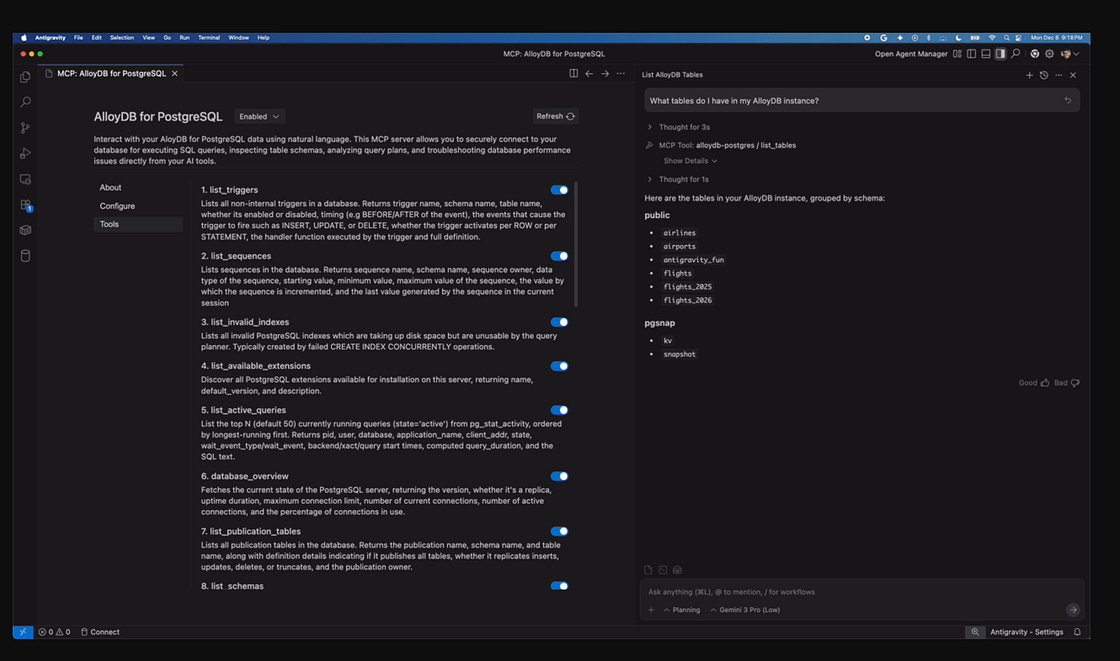1120x661 pixels.
Task: Expand the Thought for 3s section
Action: click(x=679, y=127)
